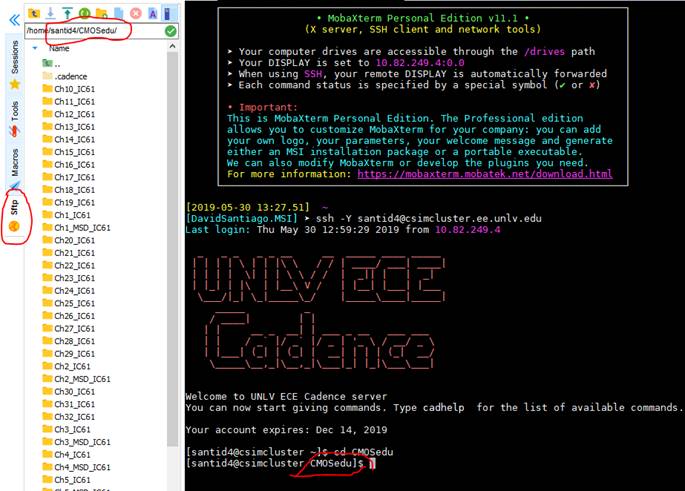The image size is (685, 491).
Task: Select the Ch30_IC61 folder
Action: coord(69,391)
